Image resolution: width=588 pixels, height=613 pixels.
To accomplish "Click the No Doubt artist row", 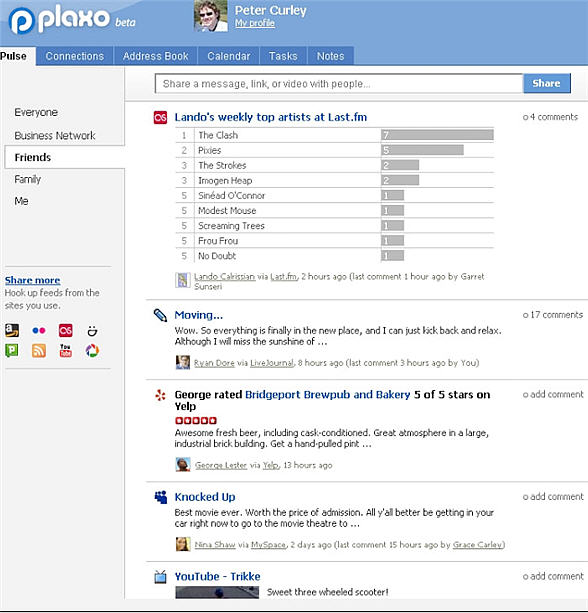I will (x=335, y=256).
